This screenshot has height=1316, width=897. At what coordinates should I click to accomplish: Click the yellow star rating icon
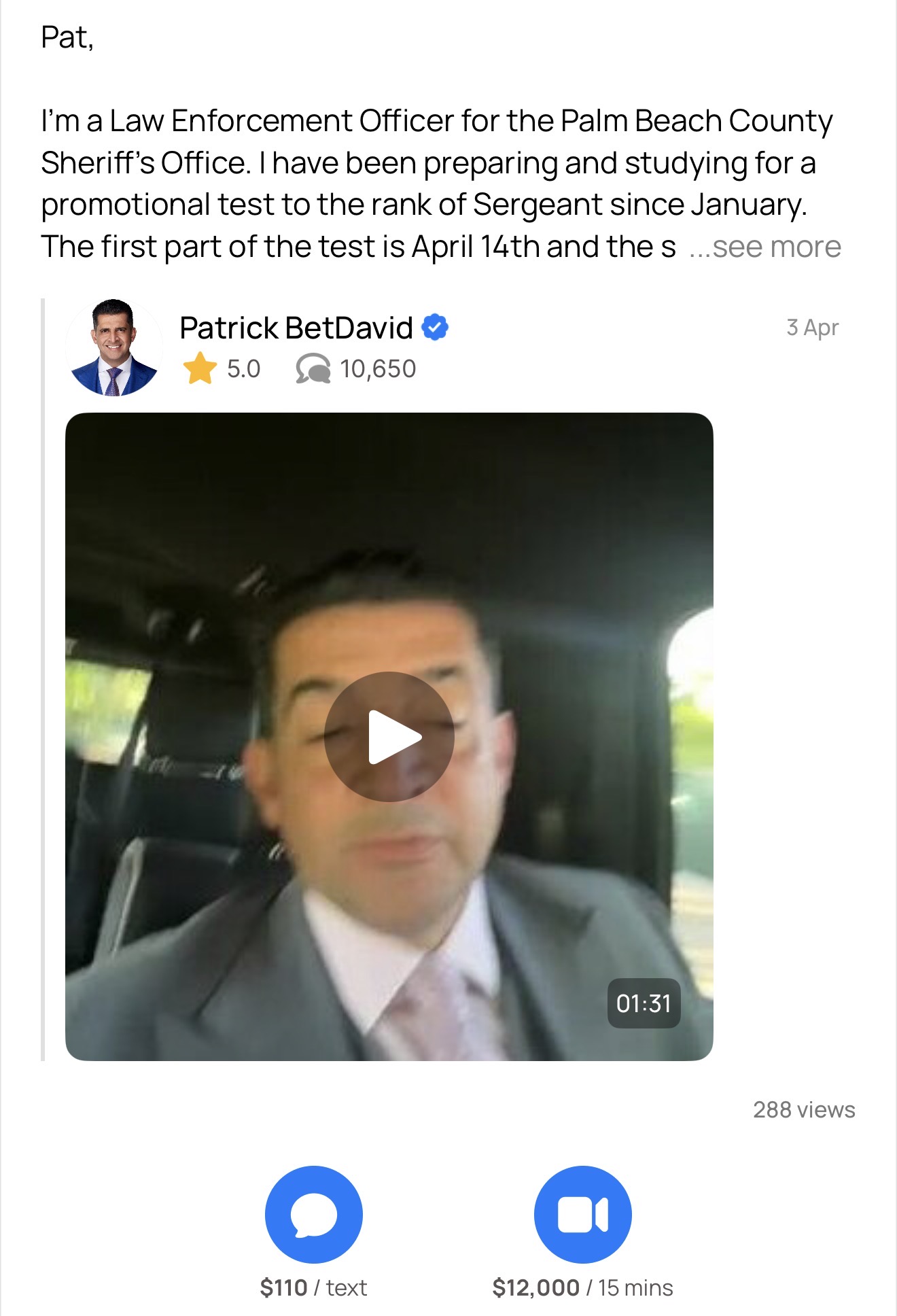pos(200,368)
